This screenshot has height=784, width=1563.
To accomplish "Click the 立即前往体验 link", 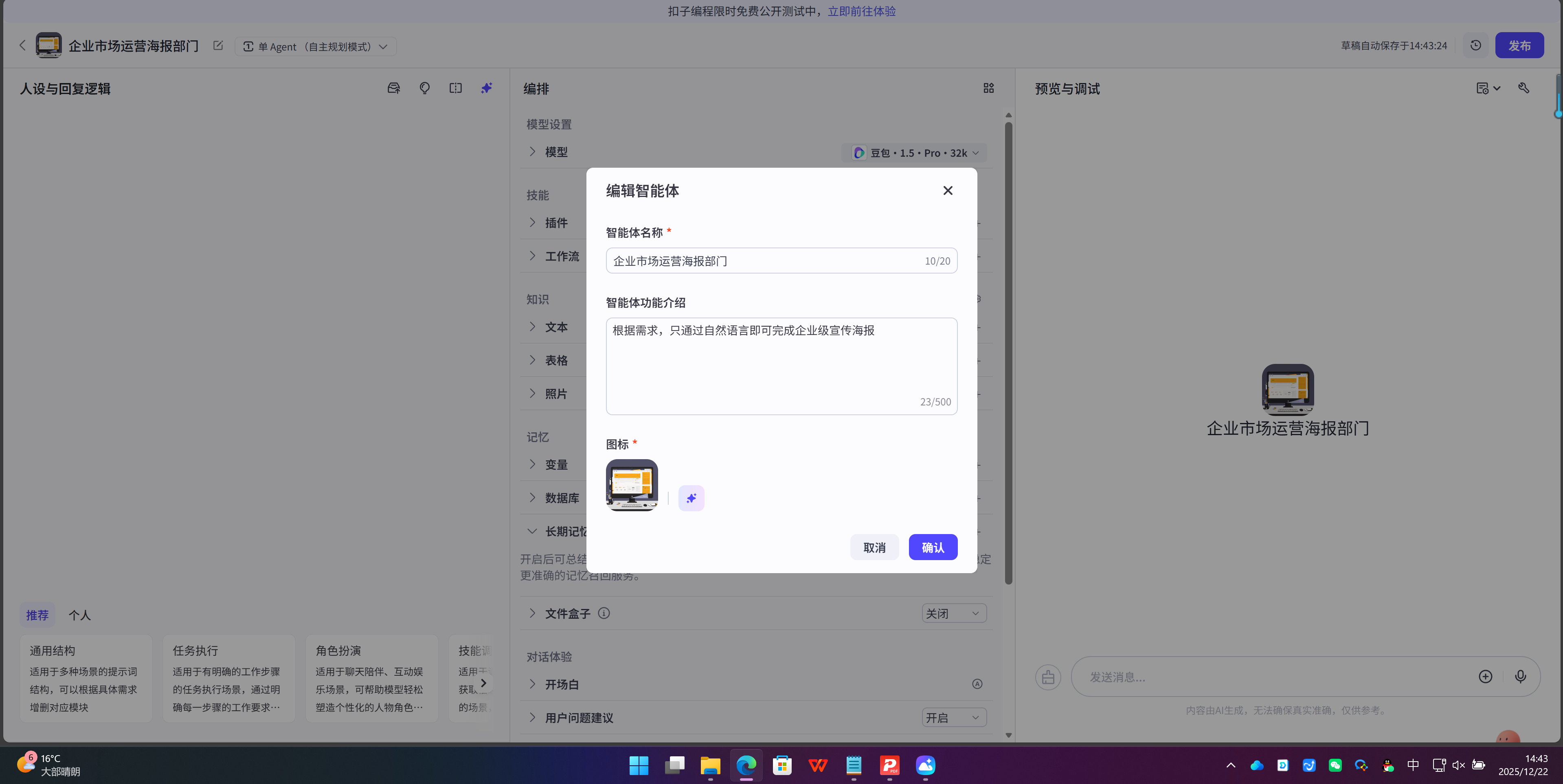I will [x=862, y=11].
